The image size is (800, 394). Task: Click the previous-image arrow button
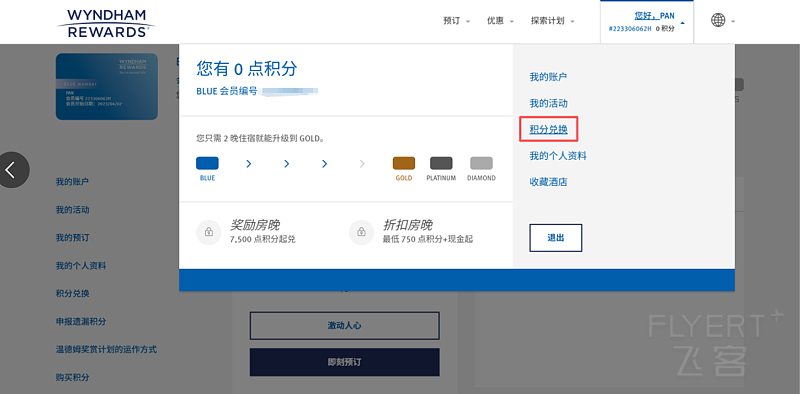[12, 170]
